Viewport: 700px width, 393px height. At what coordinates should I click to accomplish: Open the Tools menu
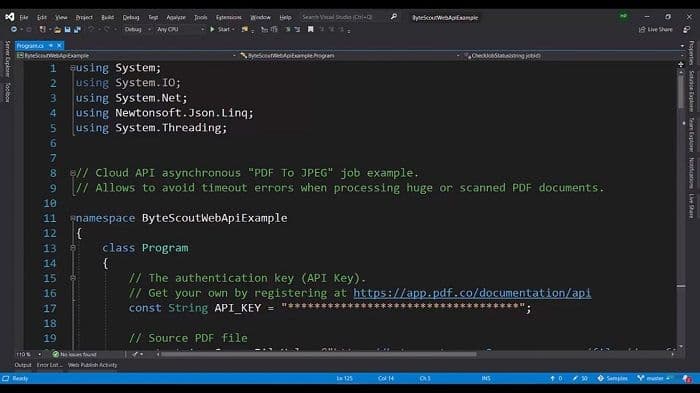(201, 17)
